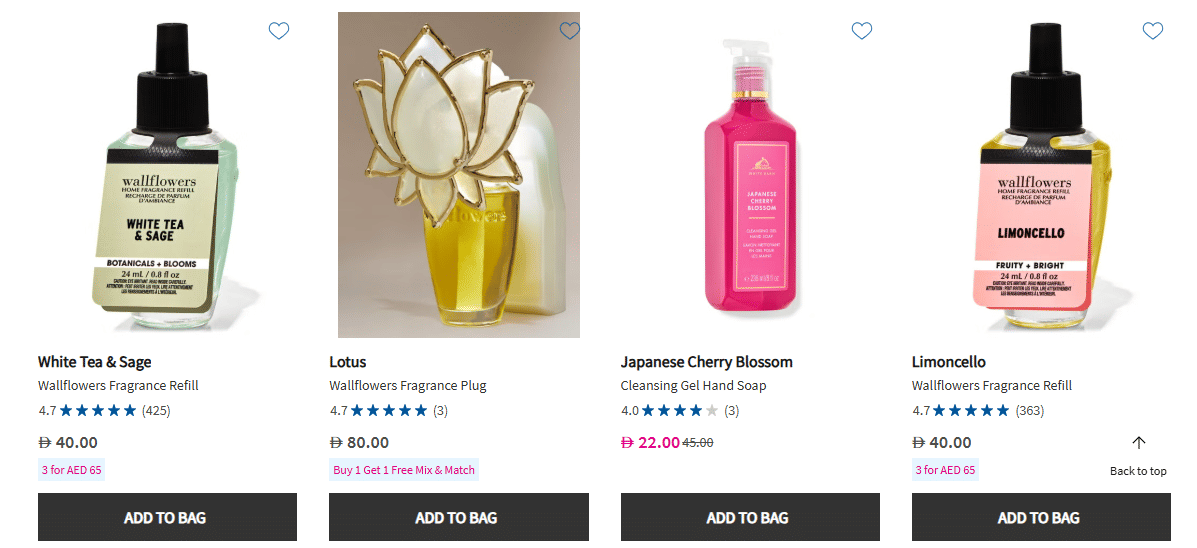Add White Tea & Sage to bag
Viewport: 1197px width, 548px height.
coord(167,517)
